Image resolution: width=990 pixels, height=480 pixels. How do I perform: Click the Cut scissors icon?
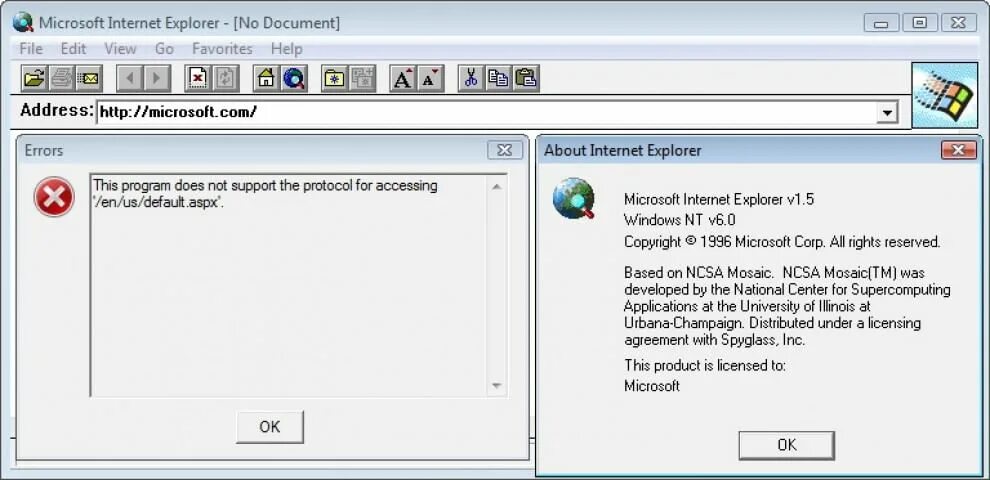[471, 78]
